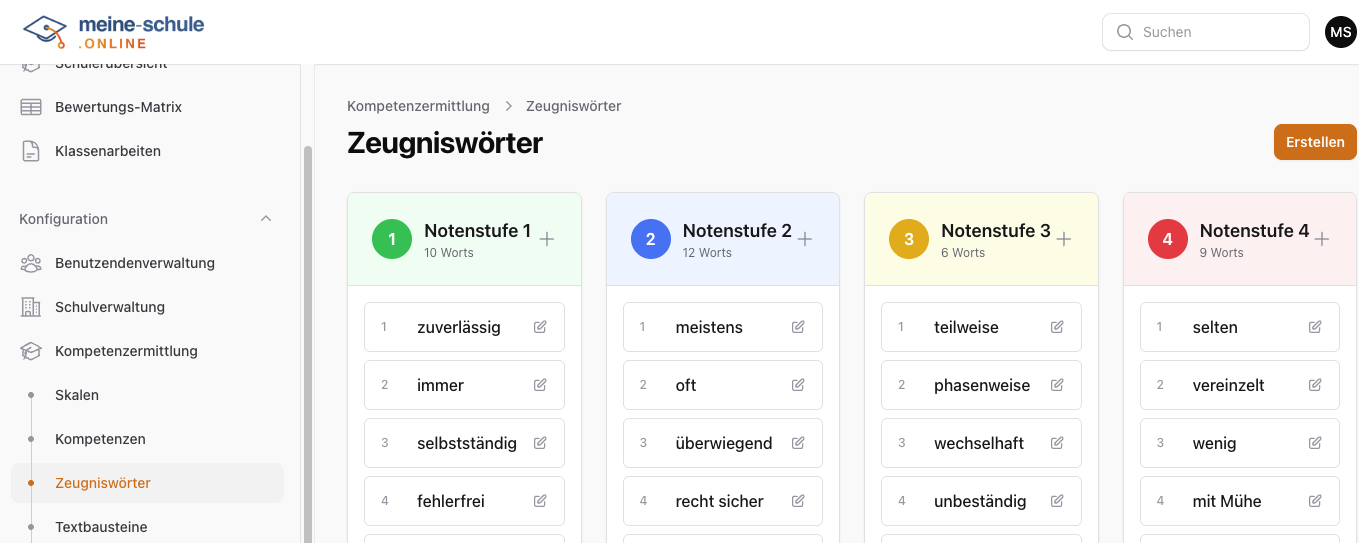Click the Zeugniswörter page title
The width and height of the screenshot is (1359, 543).
point(445,143)
